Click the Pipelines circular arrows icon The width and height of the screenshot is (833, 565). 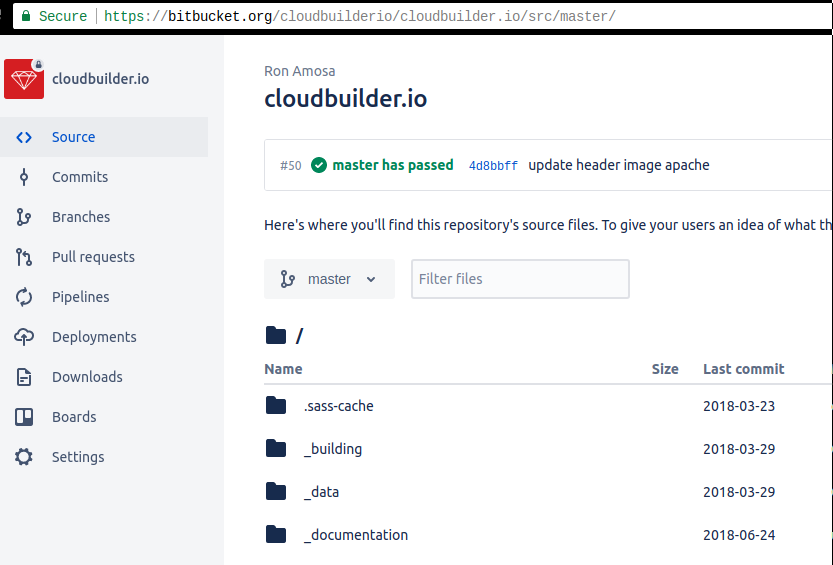[24, 297]
